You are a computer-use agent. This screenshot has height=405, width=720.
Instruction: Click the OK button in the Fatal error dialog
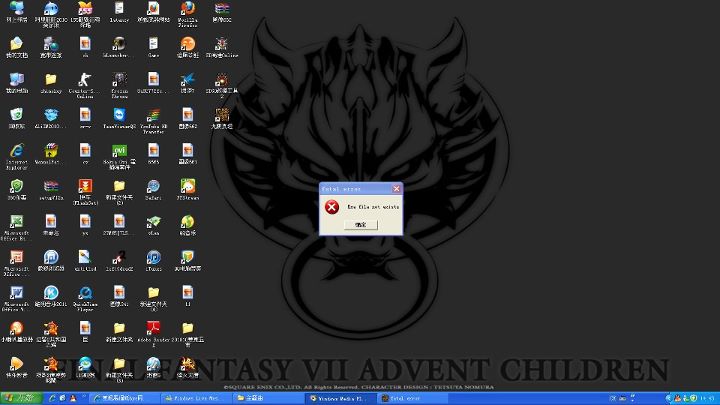click(x=360, y=225)
